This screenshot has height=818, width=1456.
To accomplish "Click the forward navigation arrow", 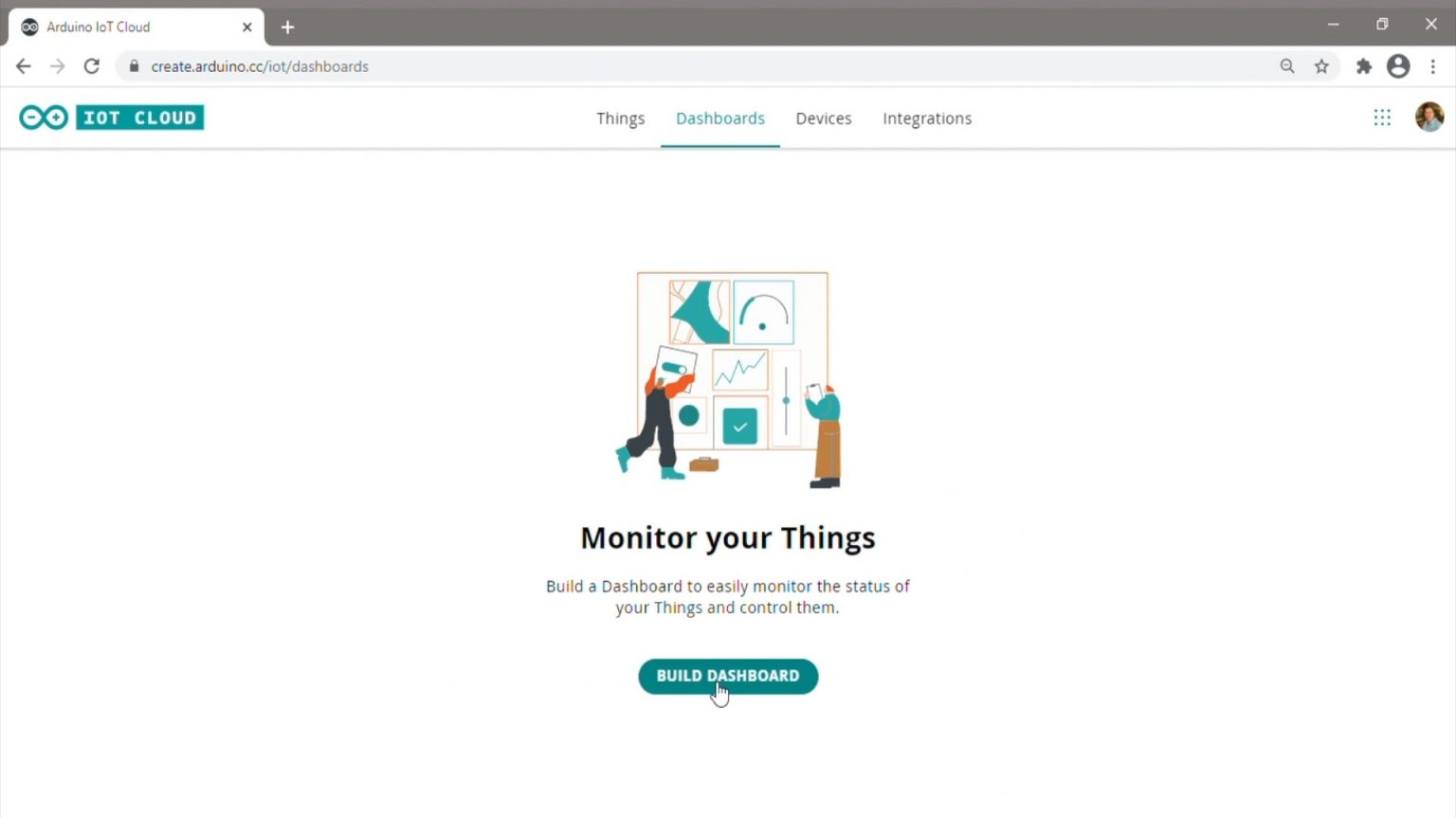I will (x=58, y=66).
